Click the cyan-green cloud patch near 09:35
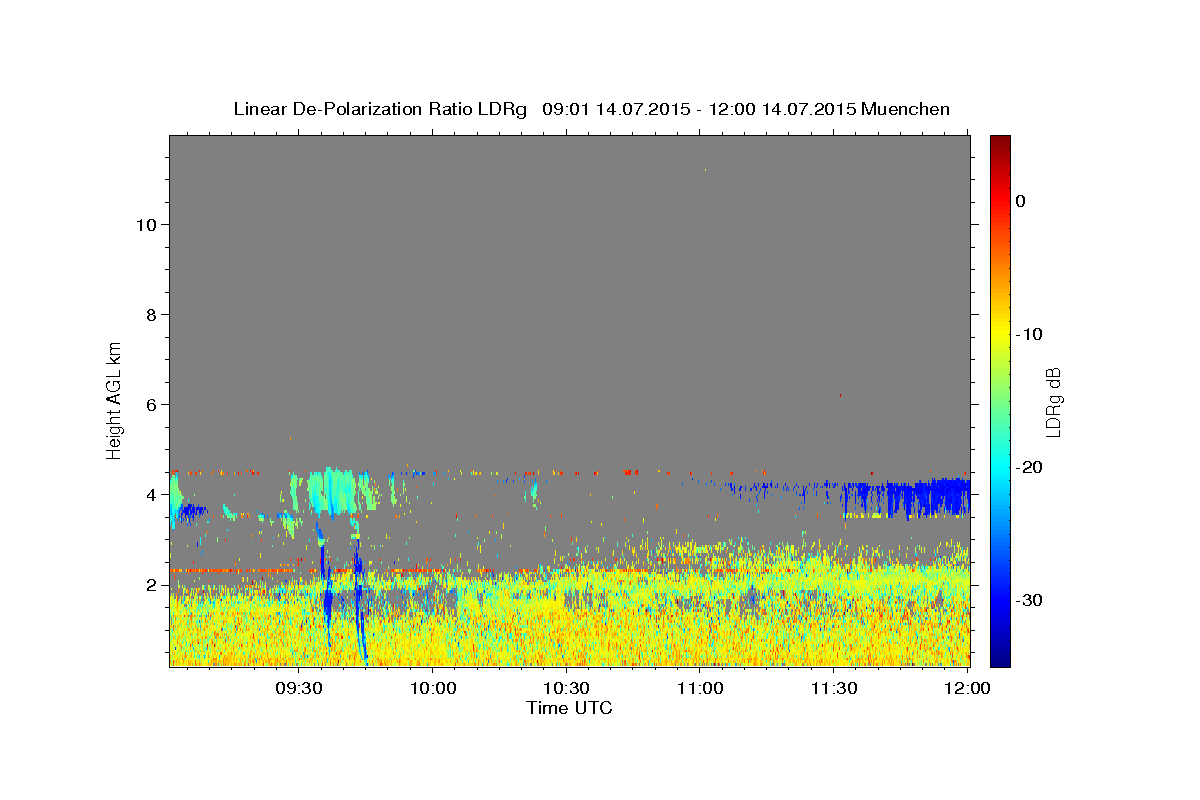This screenshot has width=1200, height=800. (333, 490)
